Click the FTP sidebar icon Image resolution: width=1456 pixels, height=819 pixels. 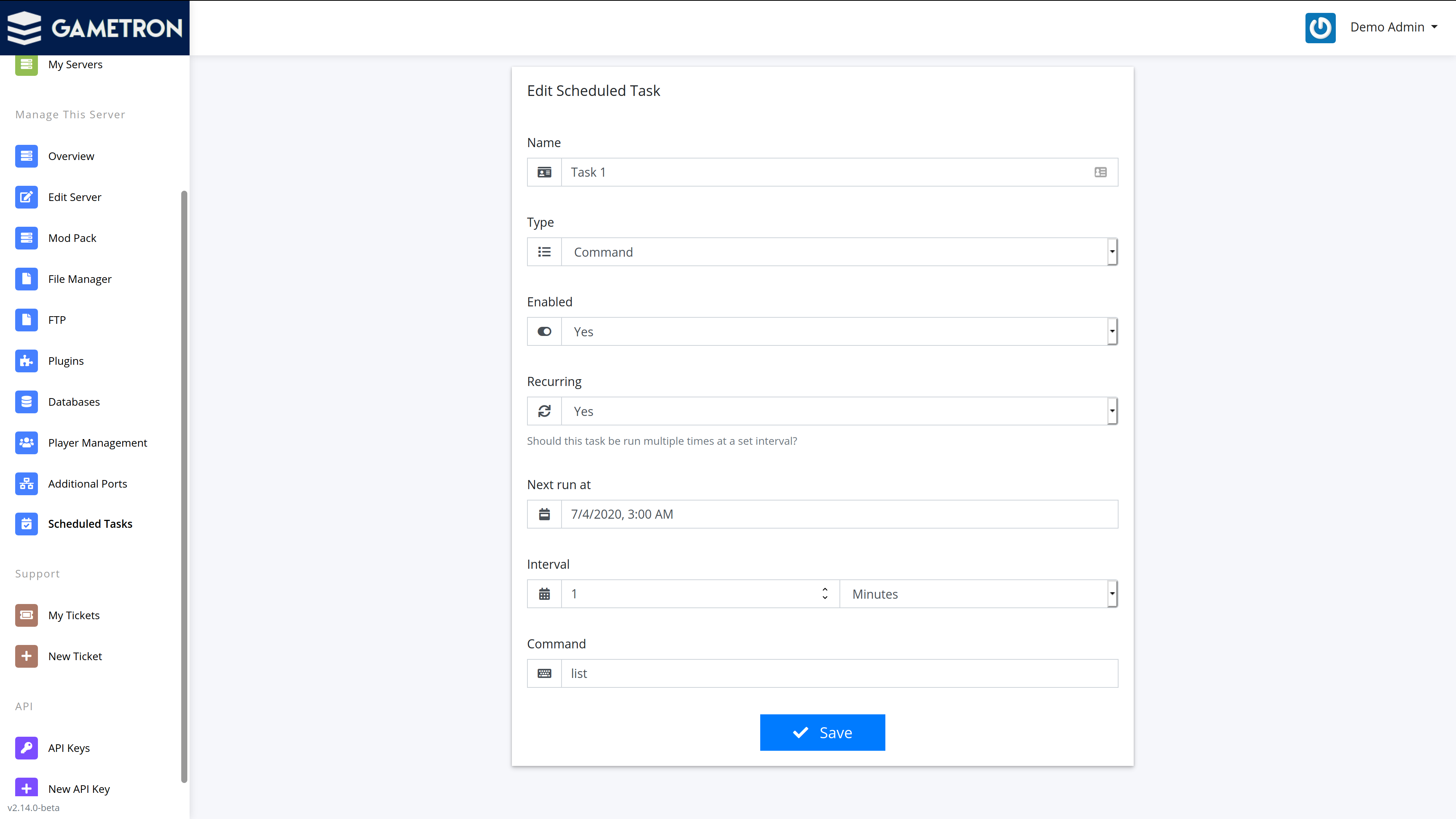click(26, 320)
